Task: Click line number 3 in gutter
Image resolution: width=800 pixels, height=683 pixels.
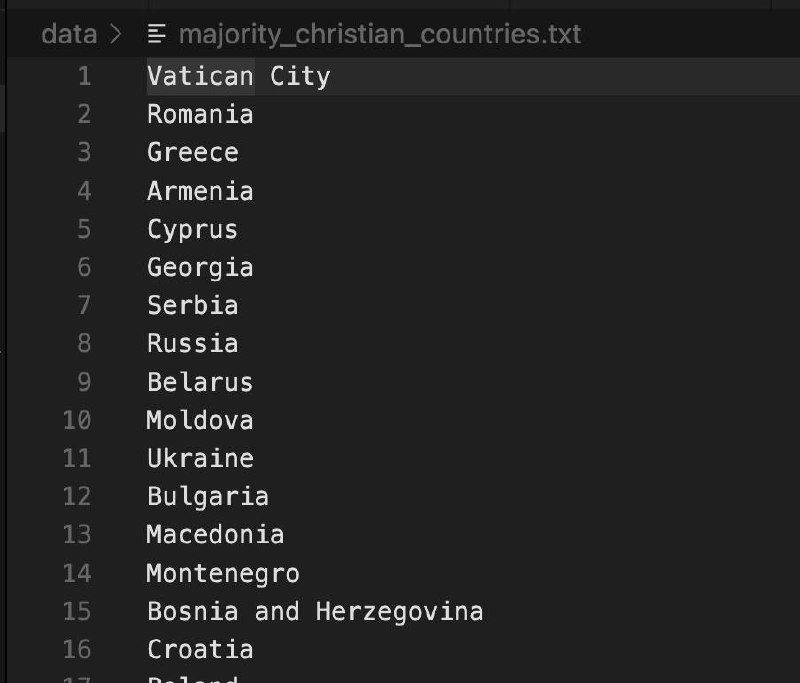Action: [x=84, y=153]
